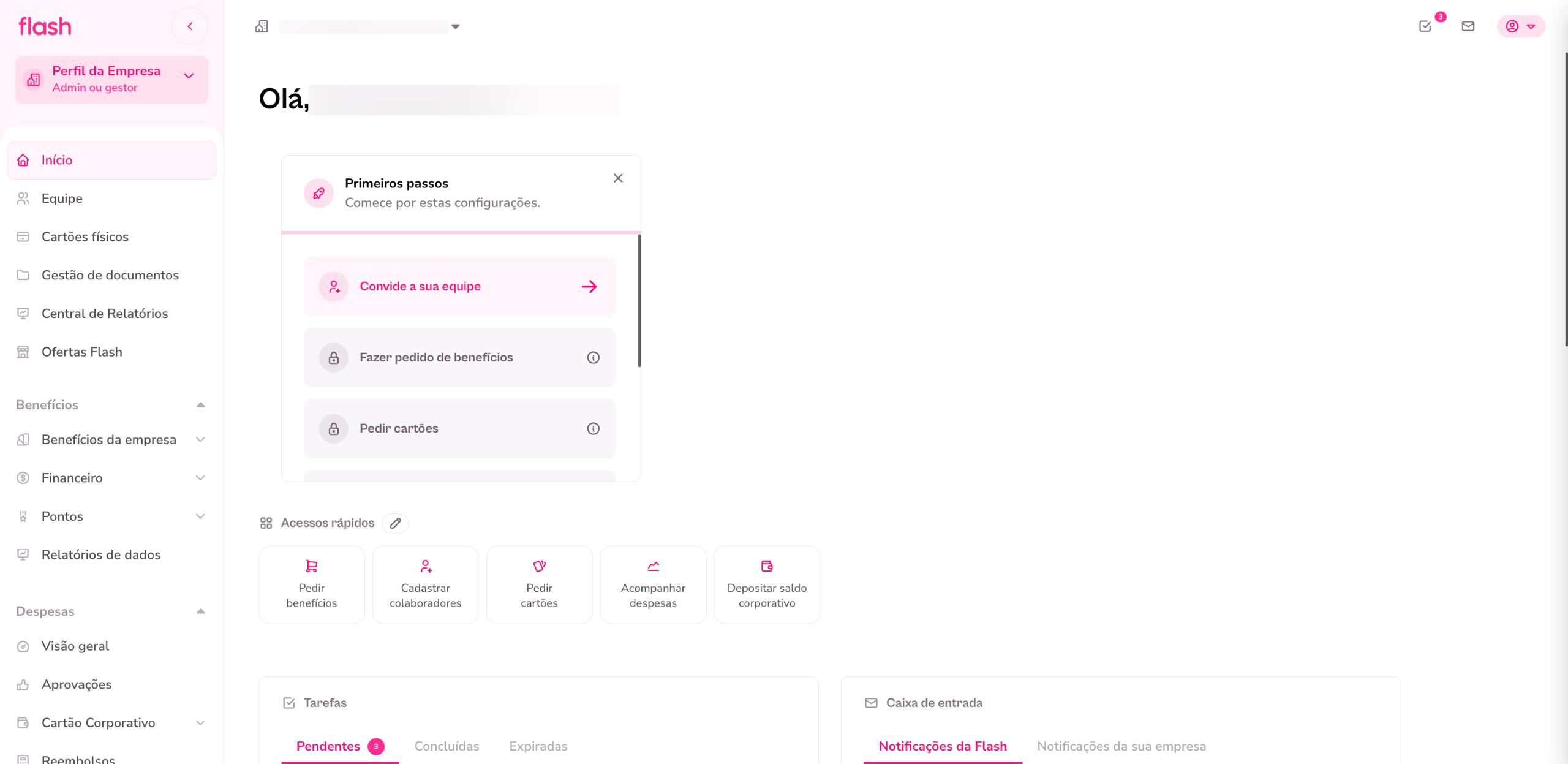Open the mail inbox icon in header
Viewport: 1568px width, 764px height.
coord(1468,26)
